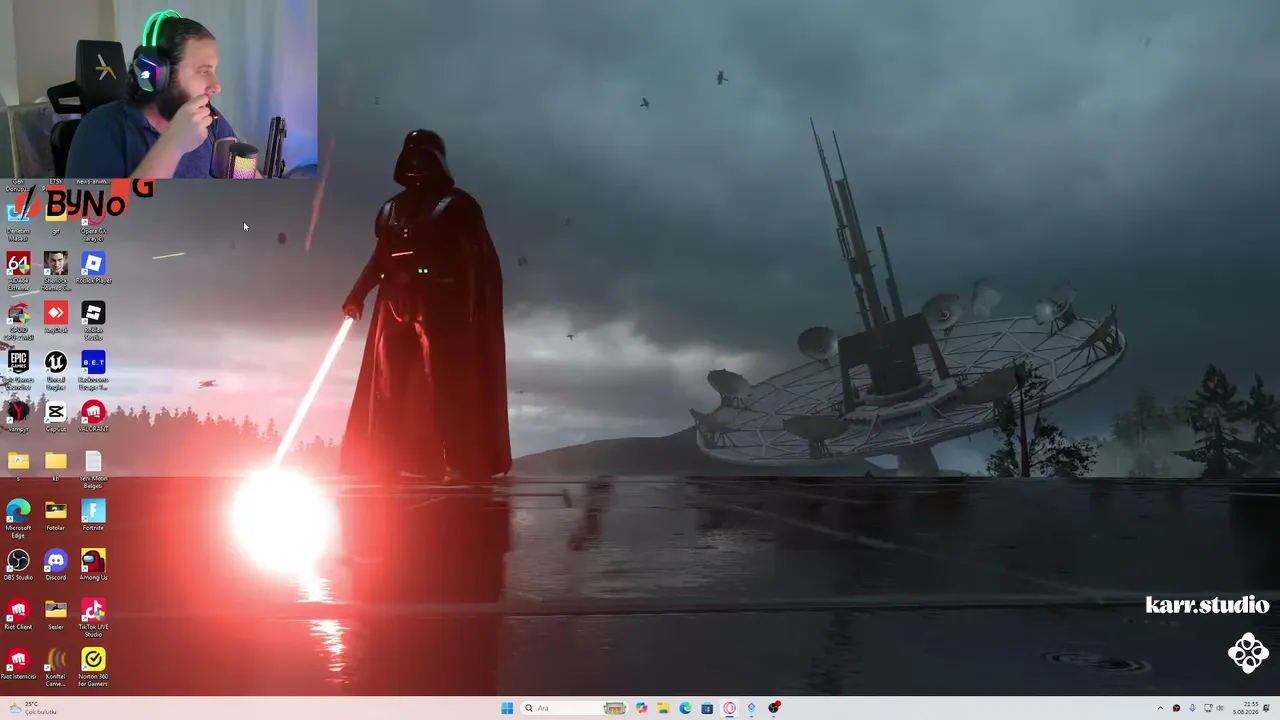The image size is (1280, 720).
Task: Select the Riot İstemcisi desktop icon
Action: pos(18,664)
